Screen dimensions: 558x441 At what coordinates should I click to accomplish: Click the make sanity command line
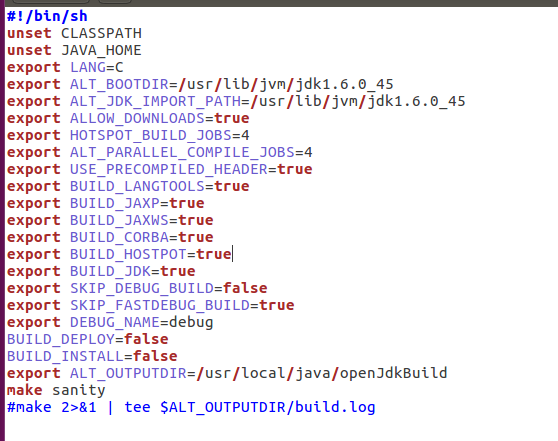click(56, 390)
